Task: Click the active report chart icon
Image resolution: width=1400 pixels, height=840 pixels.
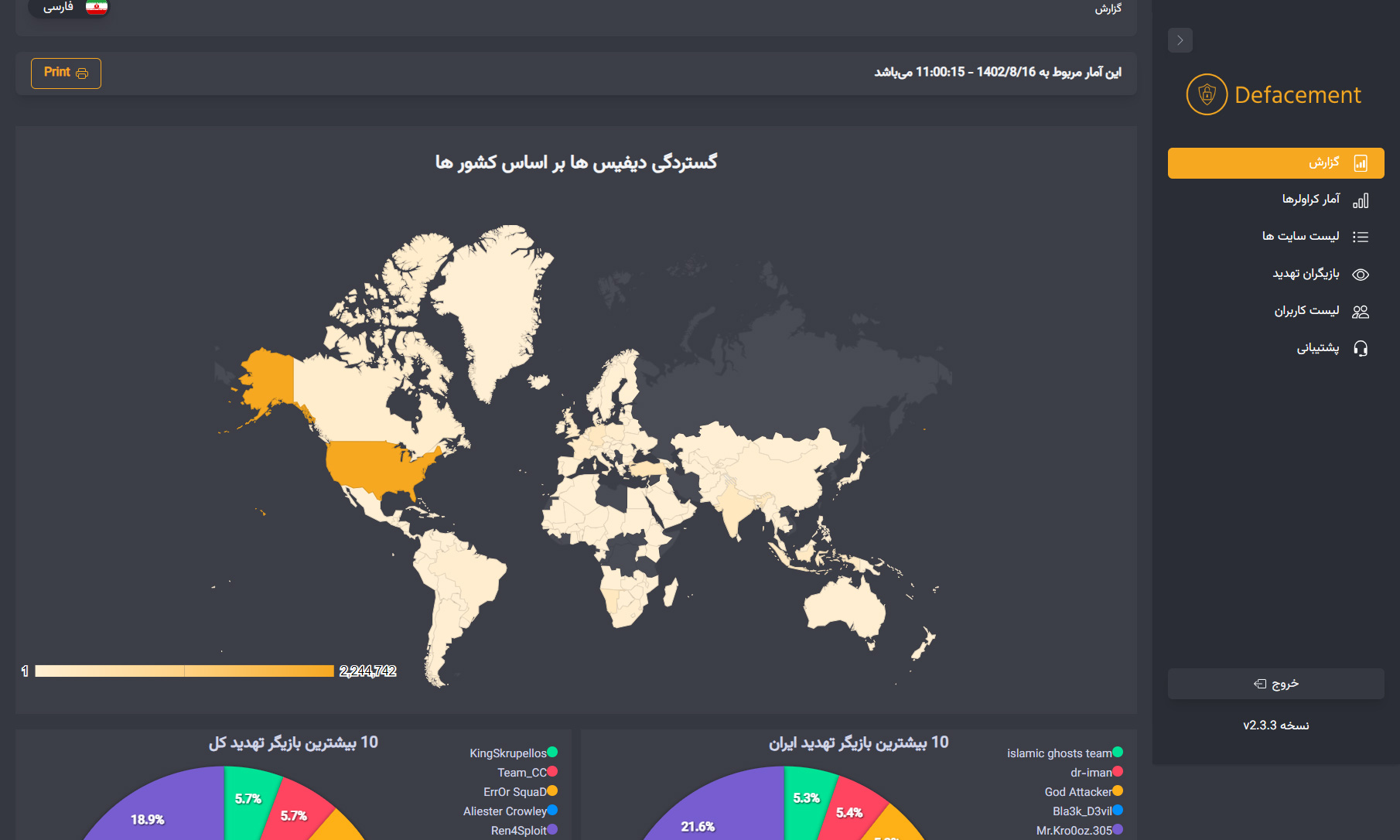Action: 1361,163
